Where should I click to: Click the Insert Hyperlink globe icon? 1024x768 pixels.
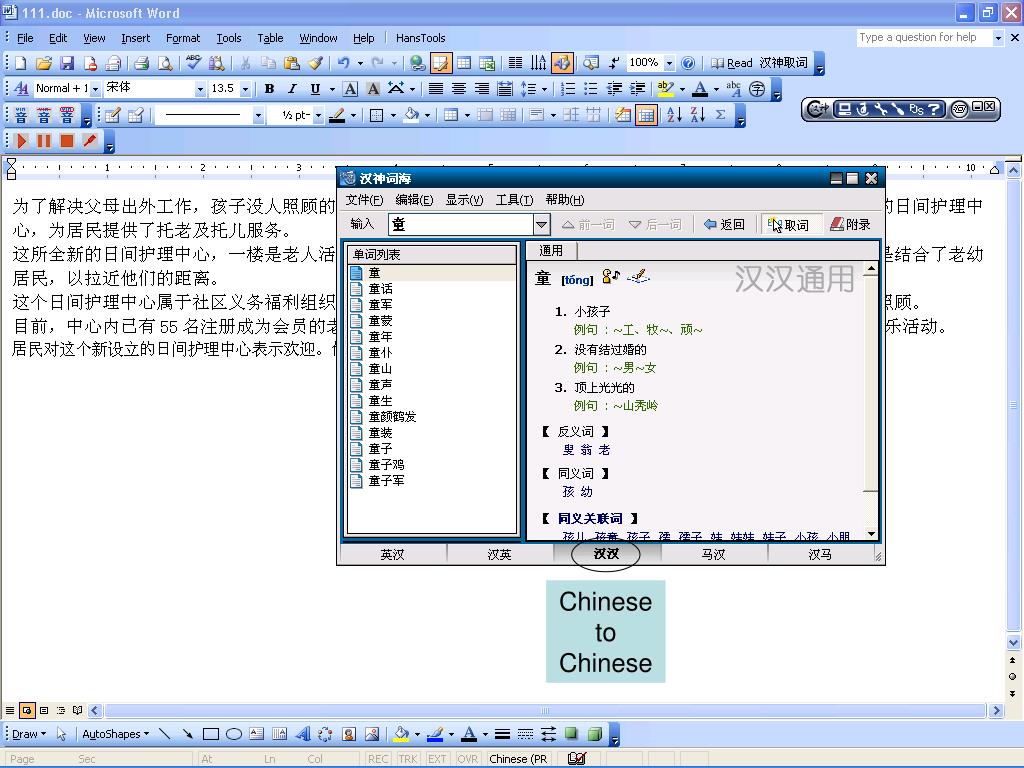point(417,63)
